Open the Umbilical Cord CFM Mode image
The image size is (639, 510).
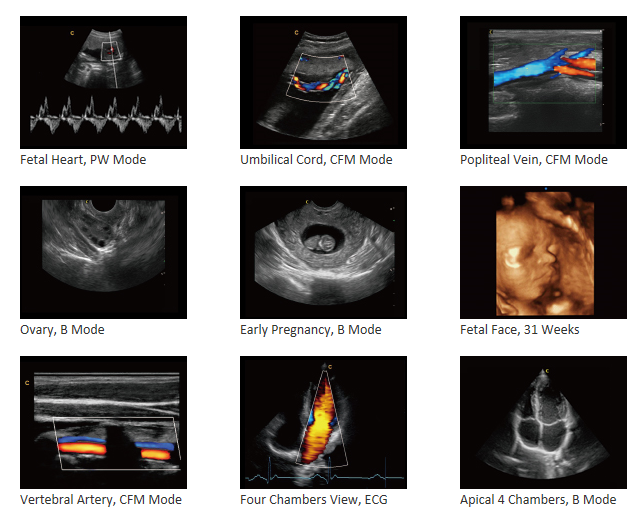point(323,82)
